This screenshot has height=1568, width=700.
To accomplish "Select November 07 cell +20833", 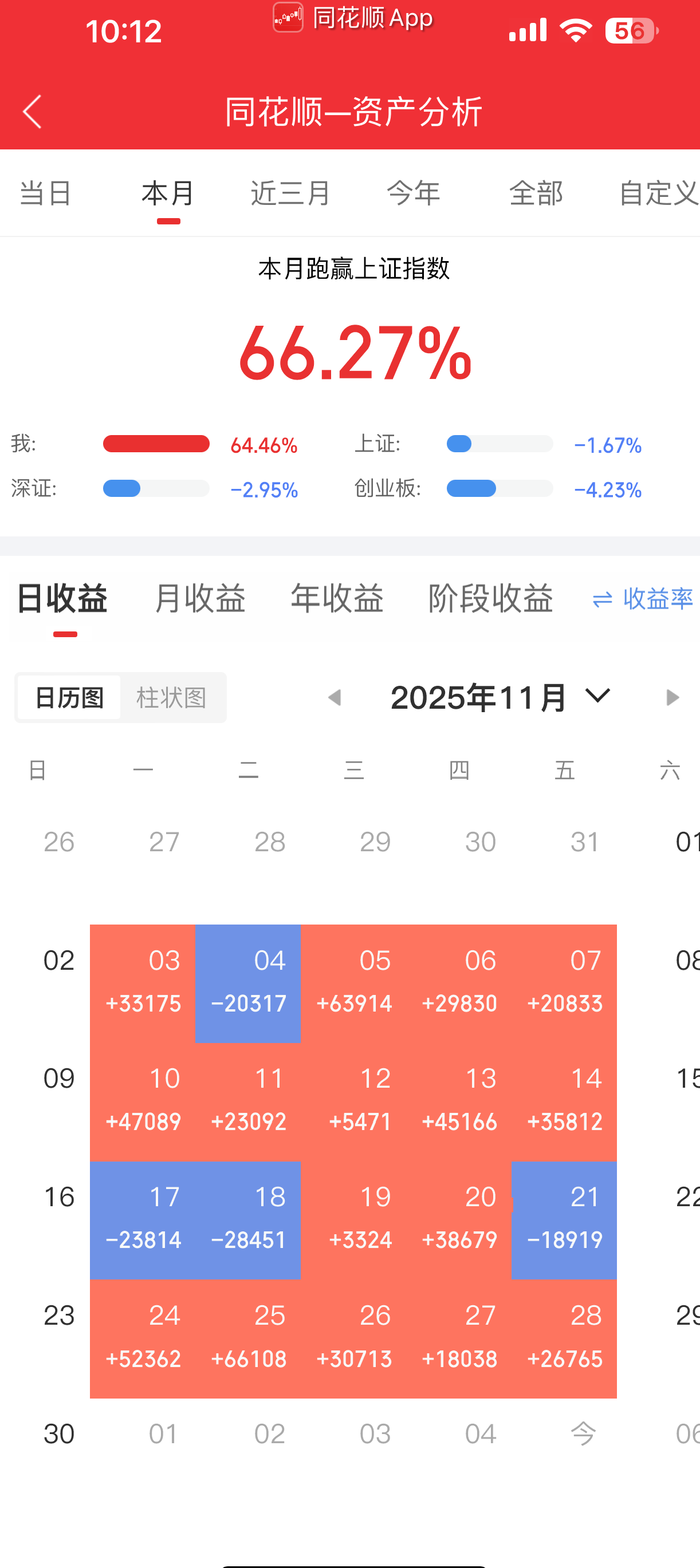I will coord(564,983).
